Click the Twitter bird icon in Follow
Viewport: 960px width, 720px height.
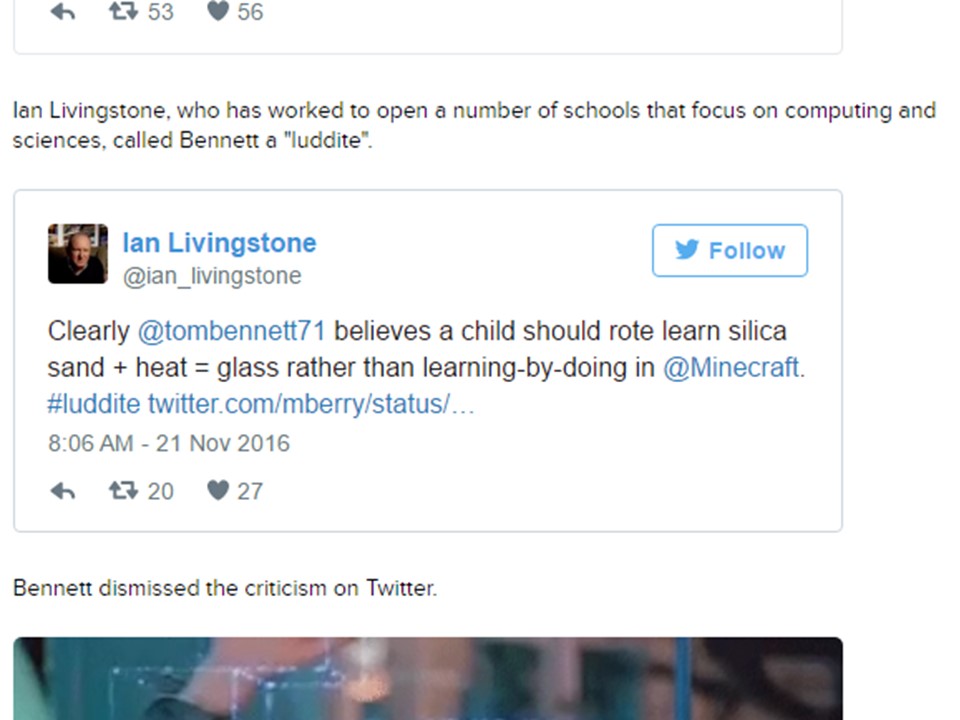pos(687,250)
